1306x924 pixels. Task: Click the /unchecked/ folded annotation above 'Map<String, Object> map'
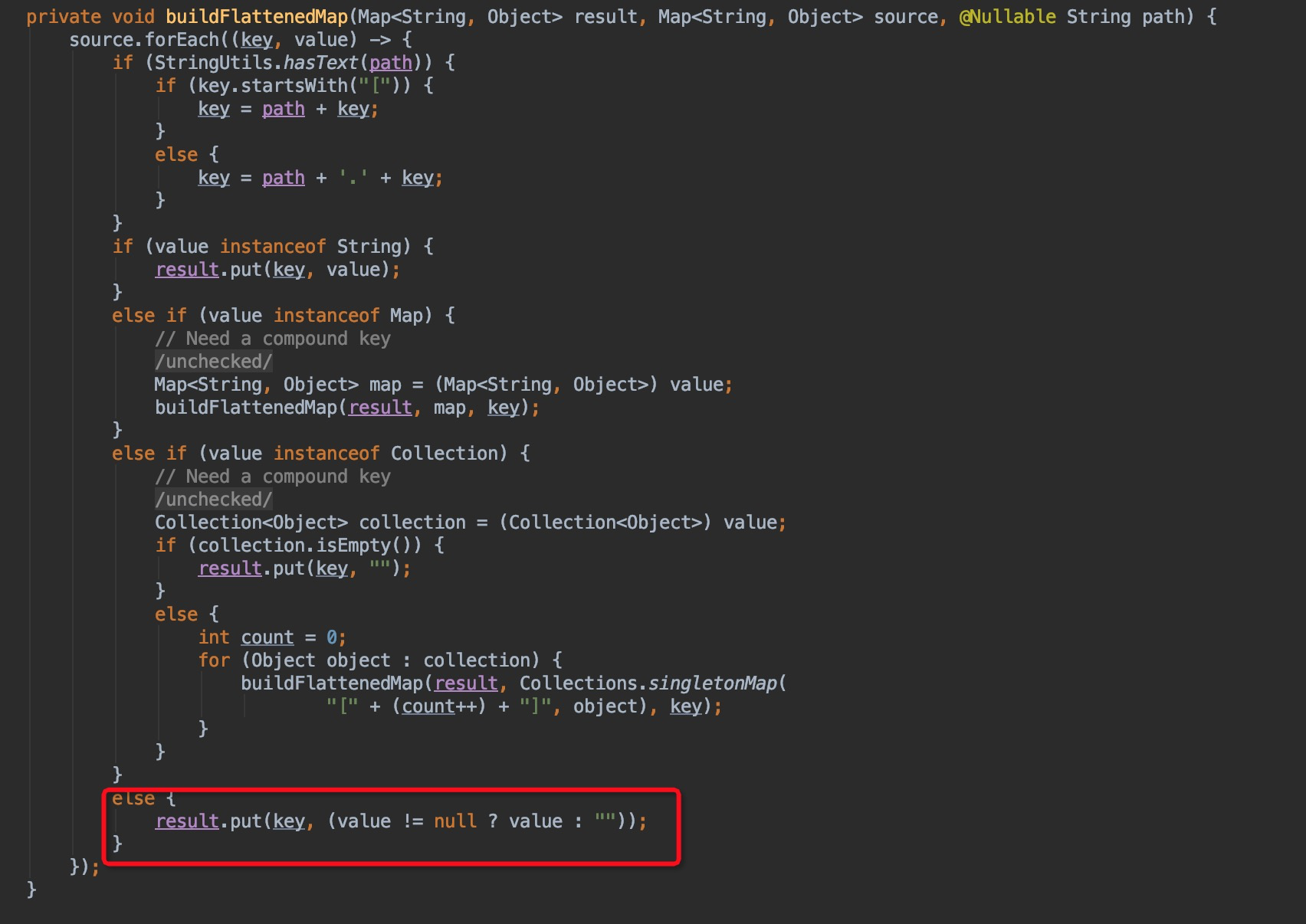coord(214,362)
